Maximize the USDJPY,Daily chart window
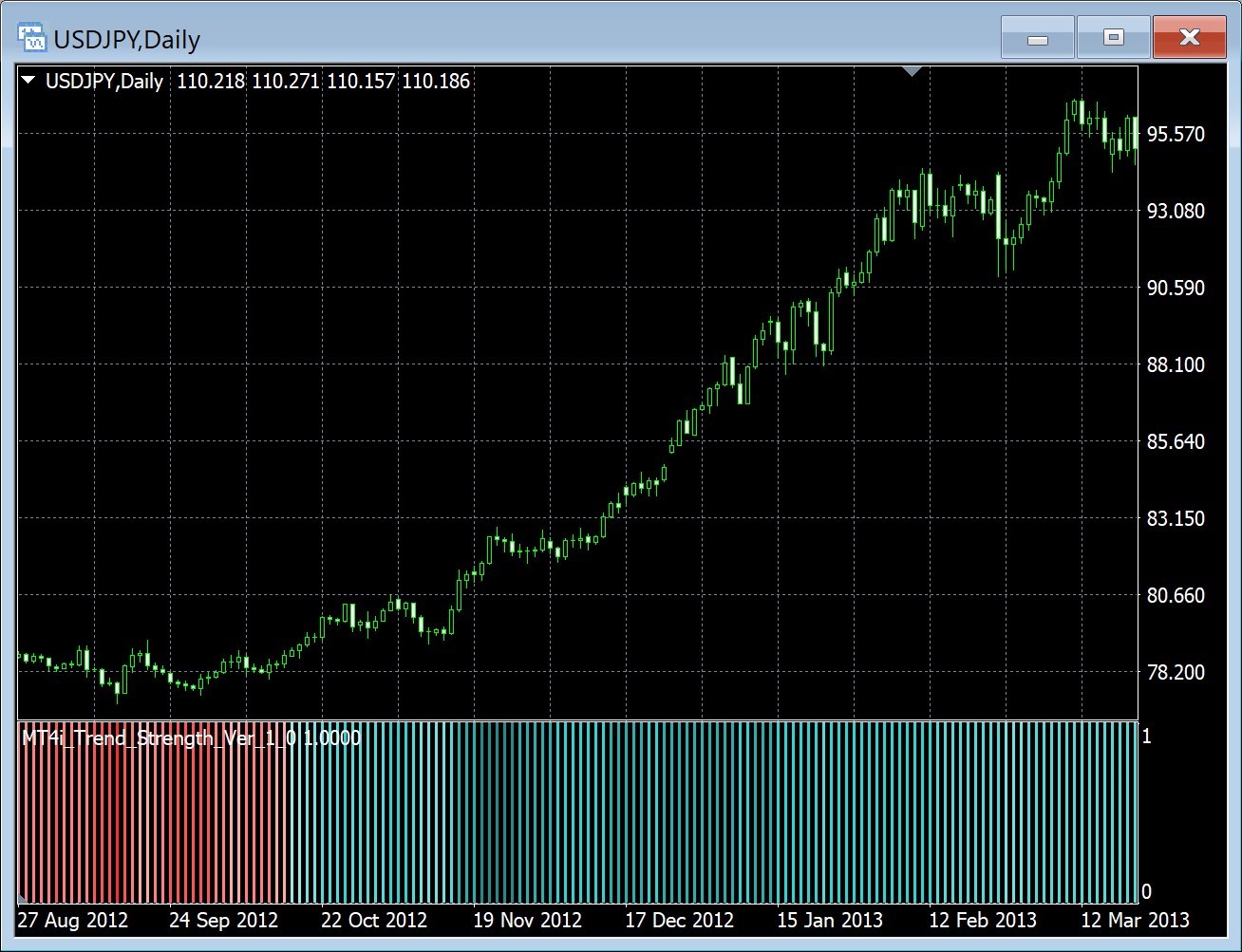 [1114, 38]
